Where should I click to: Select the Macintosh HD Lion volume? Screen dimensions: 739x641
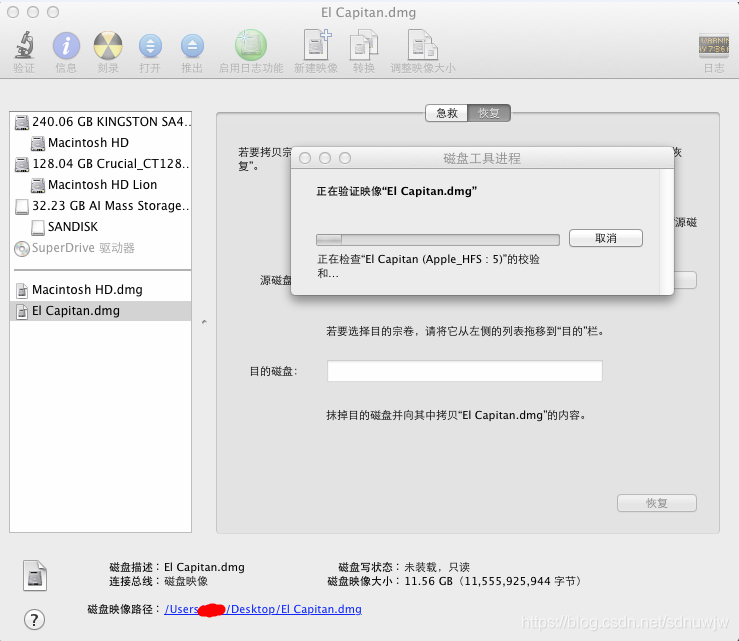coord(100,184)
